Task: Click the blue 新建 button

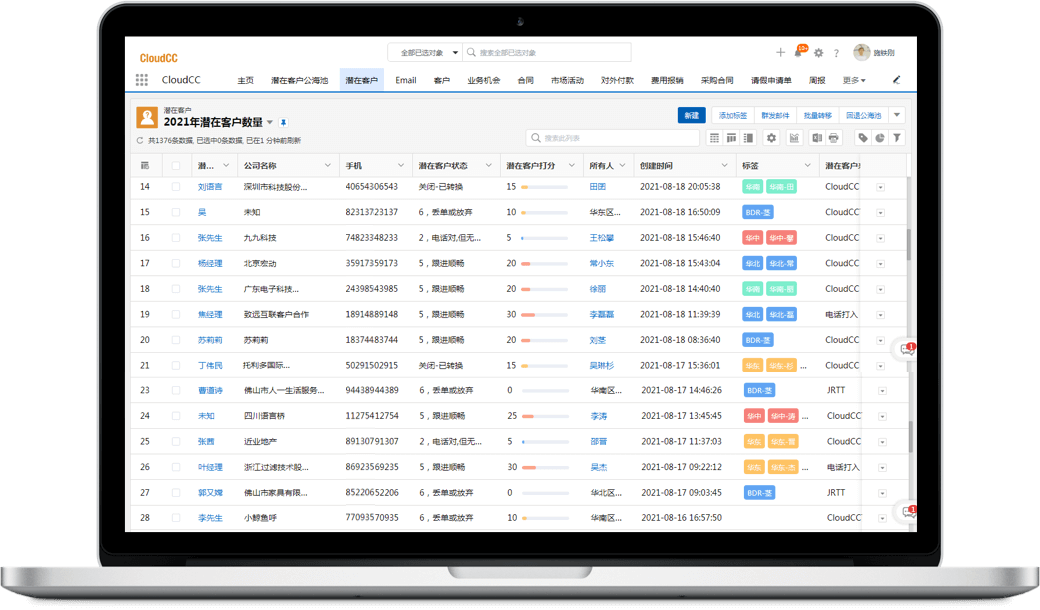Action: click(x=691, y=116)
